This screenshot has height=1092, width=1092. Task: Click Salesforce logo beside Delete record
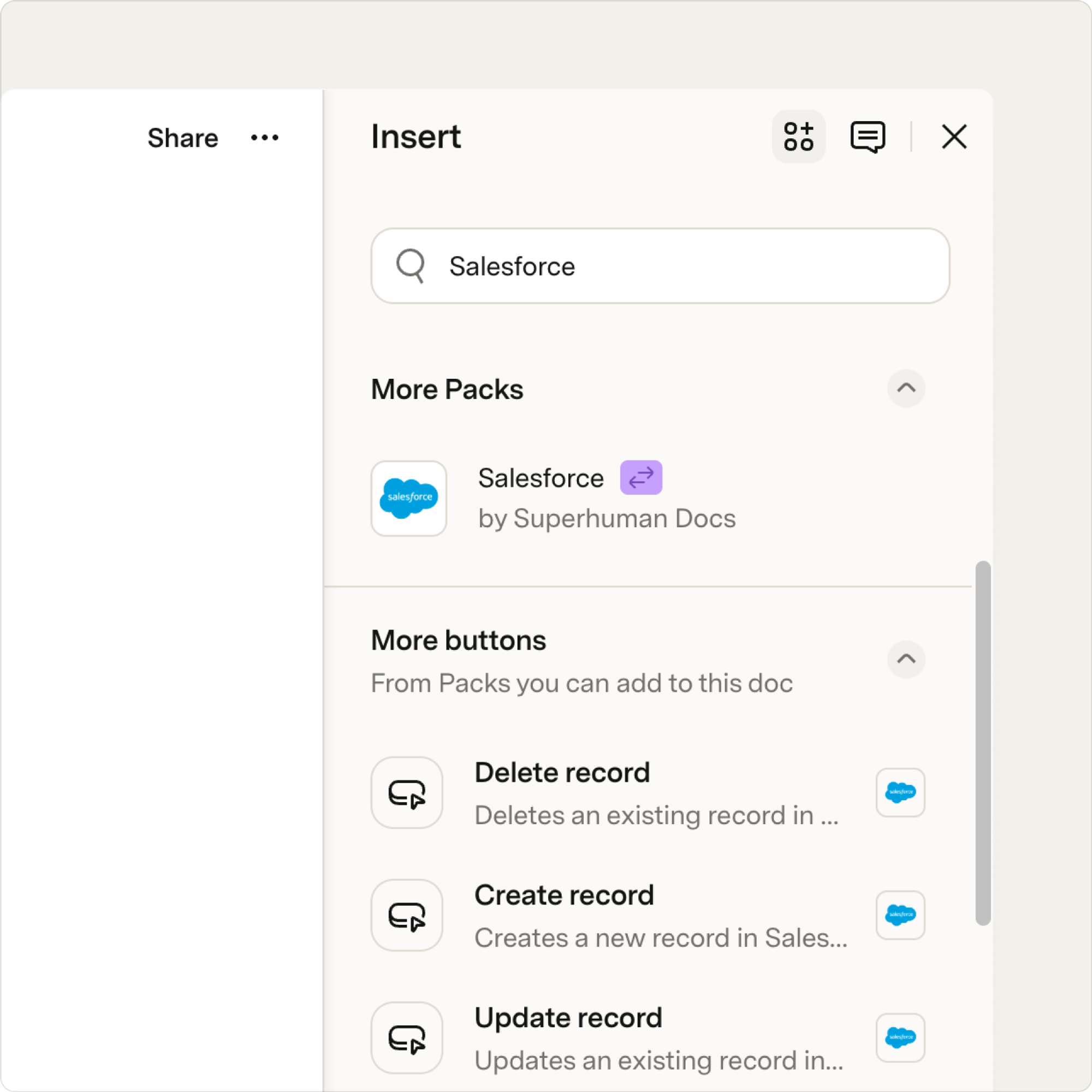[900, 792]
